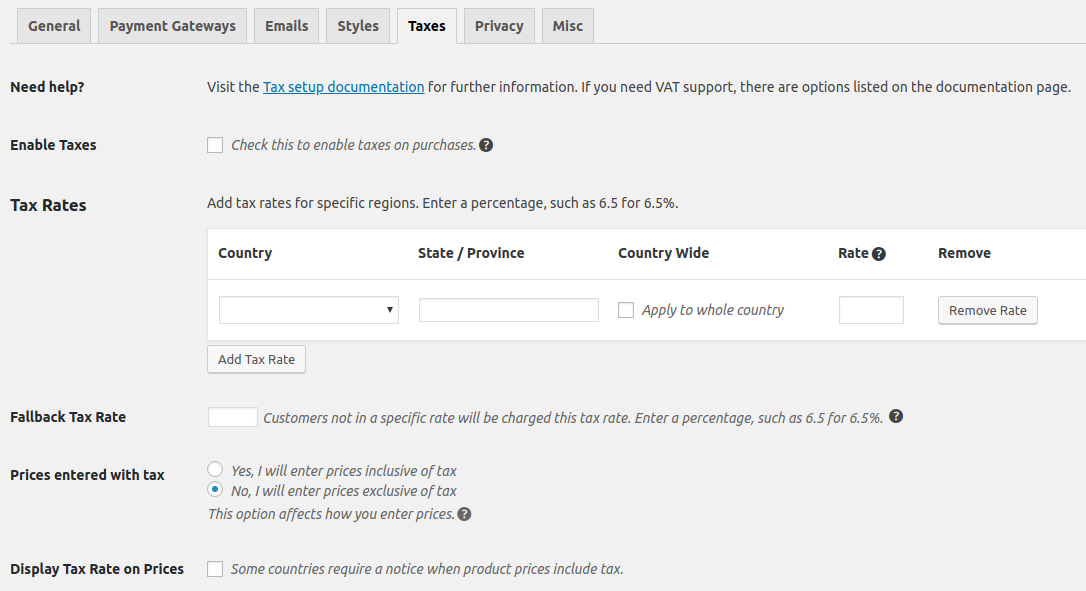Open the Fallback Tax Rate help icon
This screenshot has height=591, width=1086.
896,416
